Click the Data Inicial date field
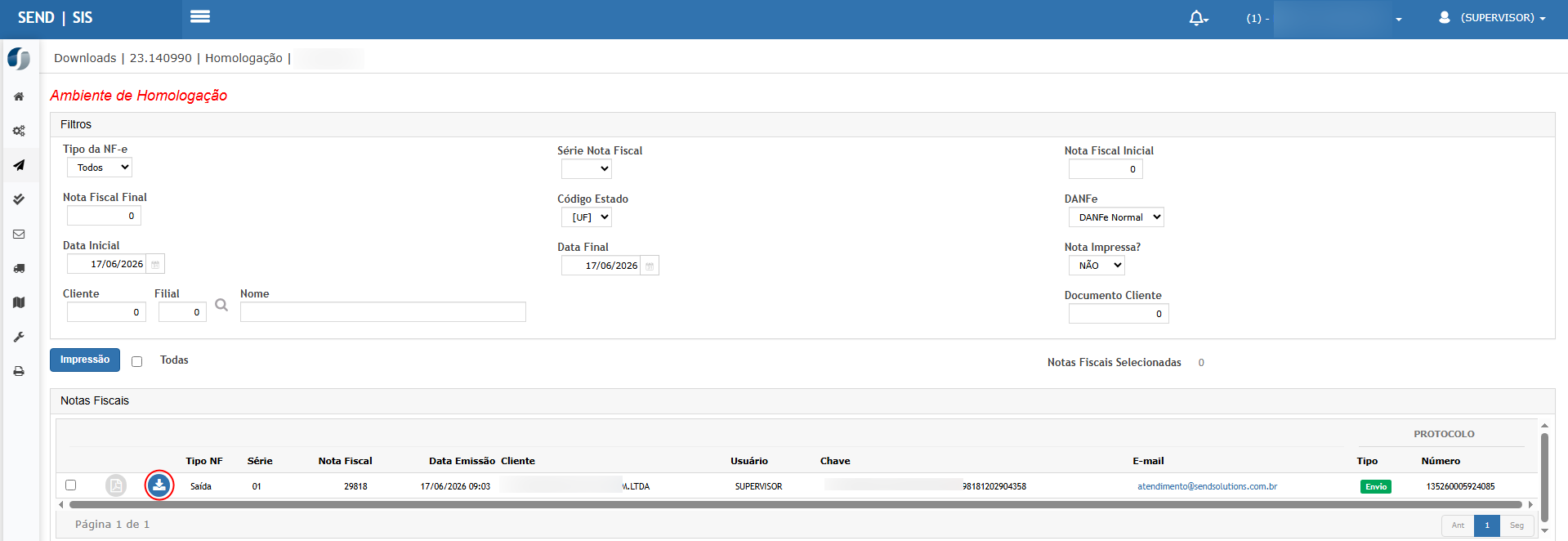Image resolution: width=1568 pixels, height=541 pixels. [x=107, y=264]
